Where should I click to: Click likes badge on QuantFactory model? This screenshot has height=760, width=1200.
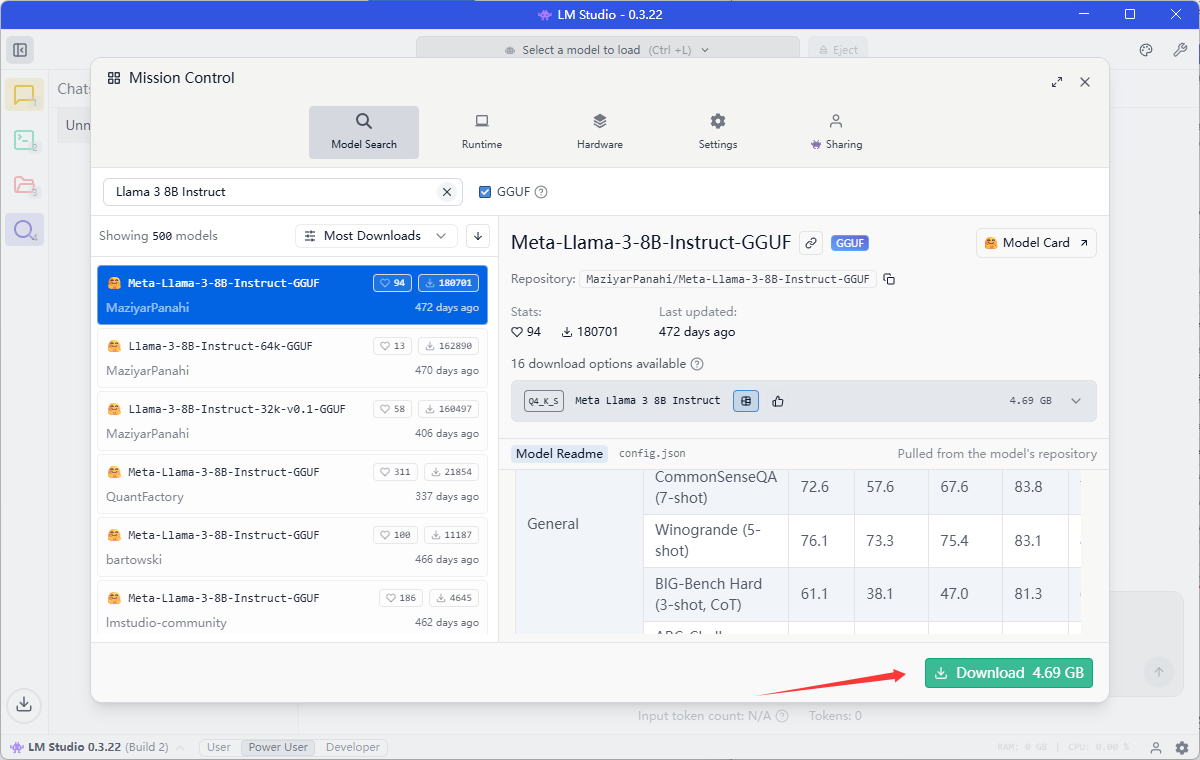coord(396,472)
